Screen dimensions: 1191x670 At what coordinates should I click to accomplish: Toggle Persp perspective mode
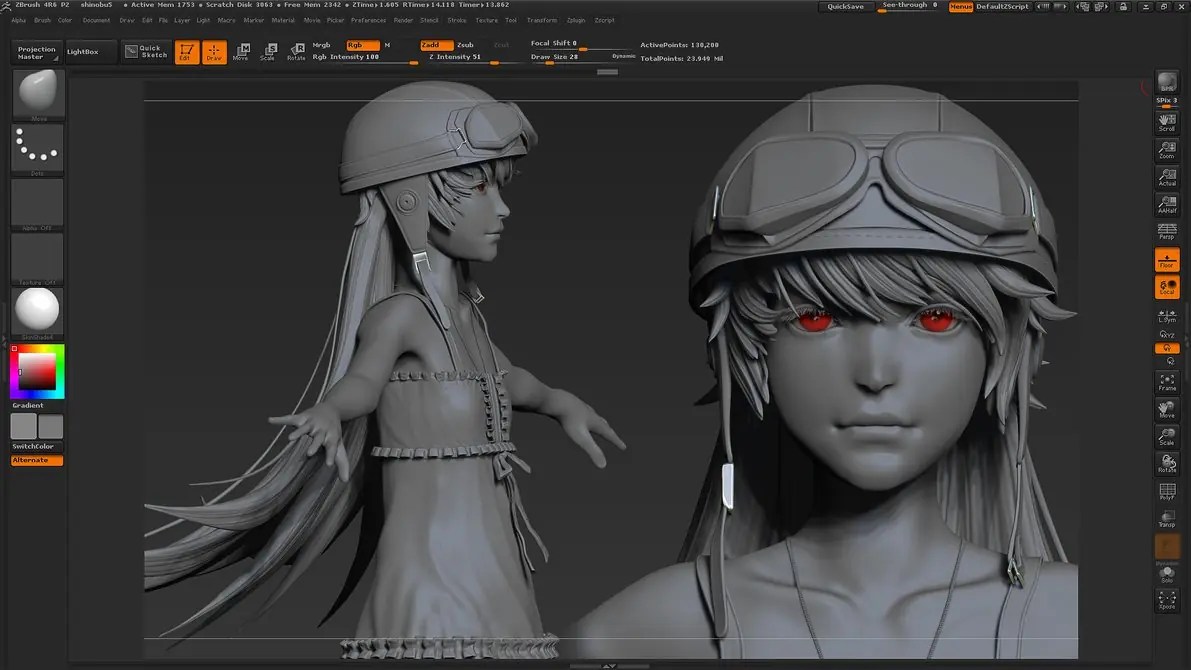click(1167, 231)
